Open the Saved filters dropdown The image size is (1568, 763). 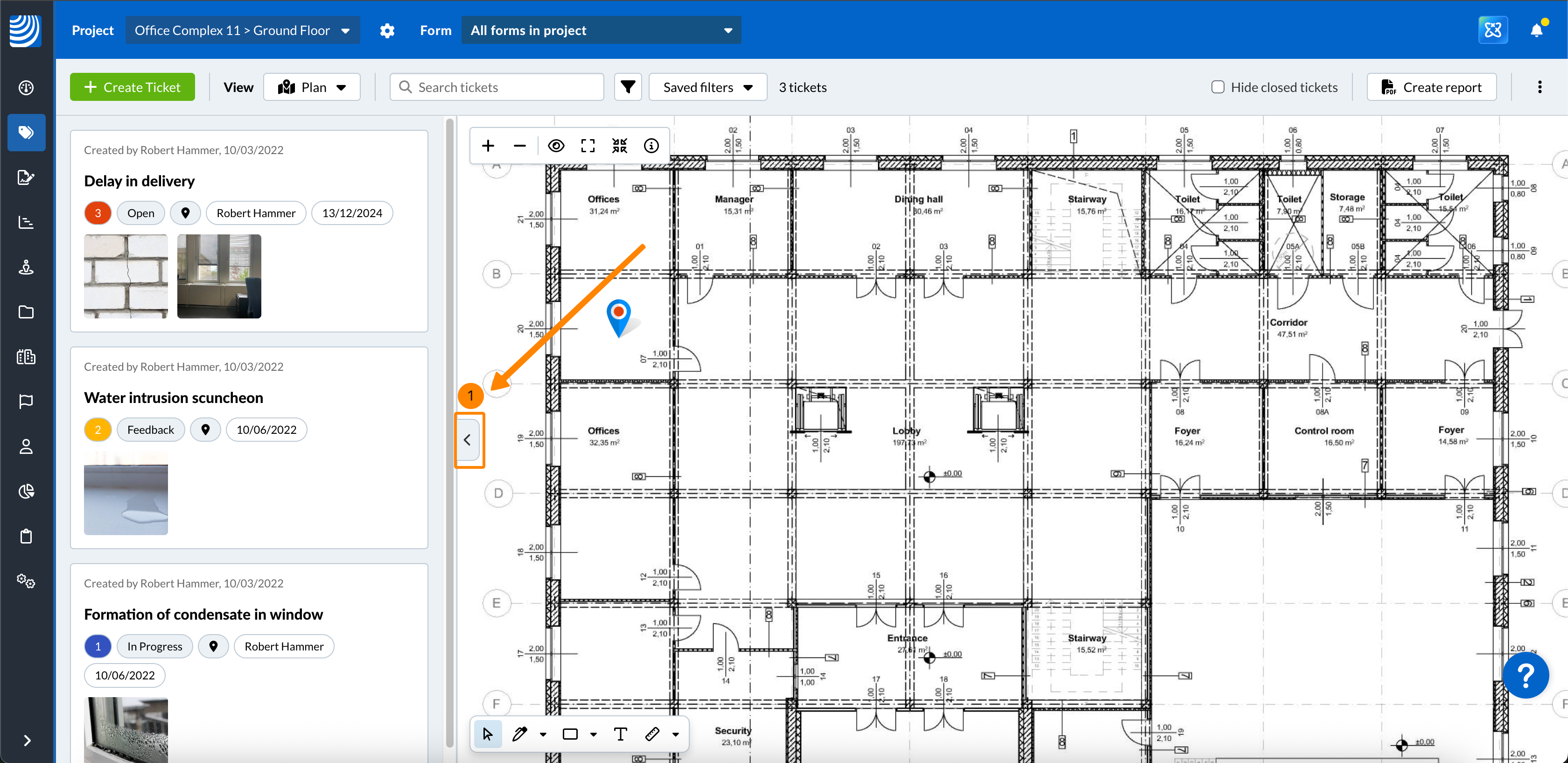(707, 87)
